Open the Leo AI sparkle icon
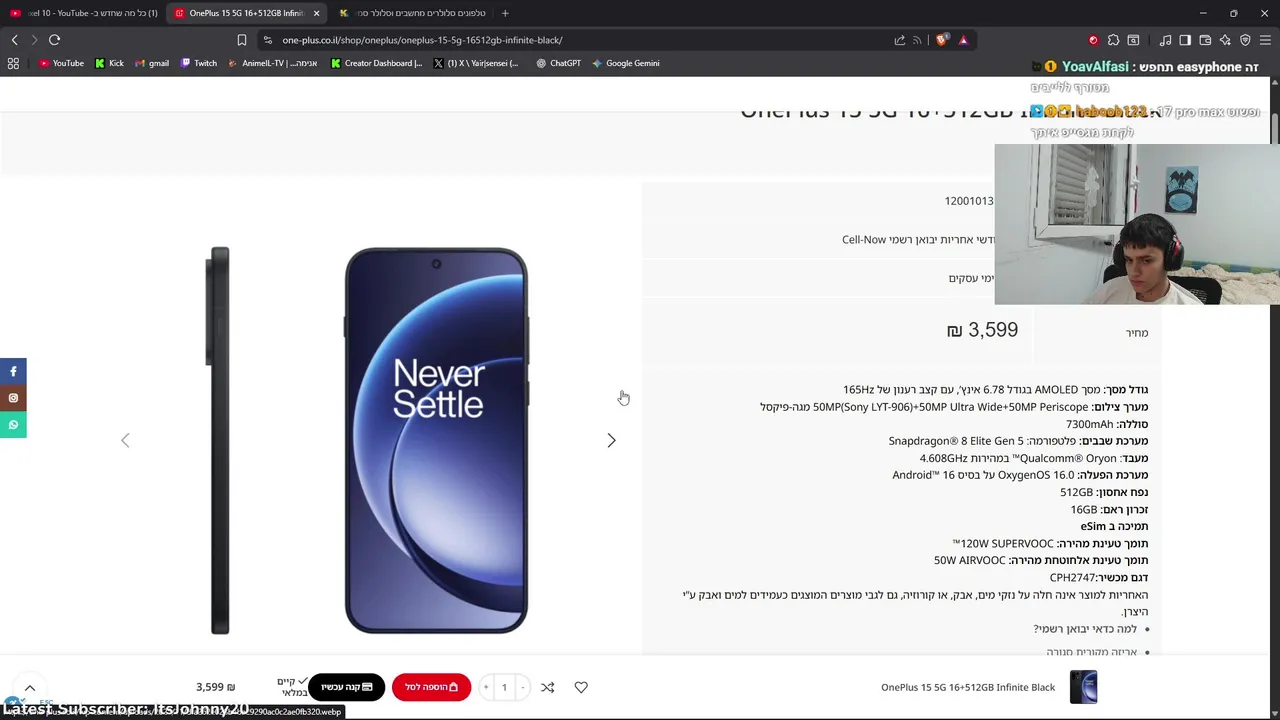 [1225, 40]
